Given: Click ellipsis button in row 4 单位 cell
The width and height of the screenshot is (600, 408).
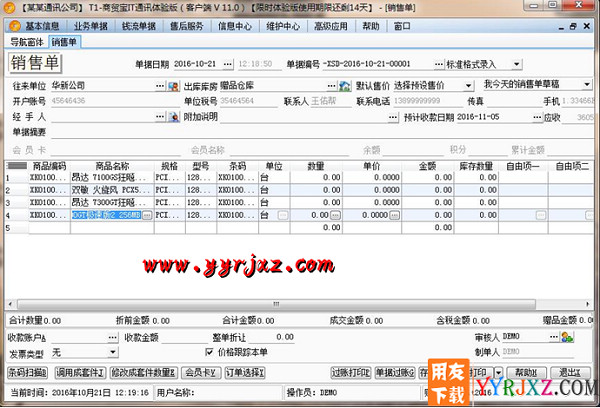Looking at the screenshot, I should coord(283,215).
